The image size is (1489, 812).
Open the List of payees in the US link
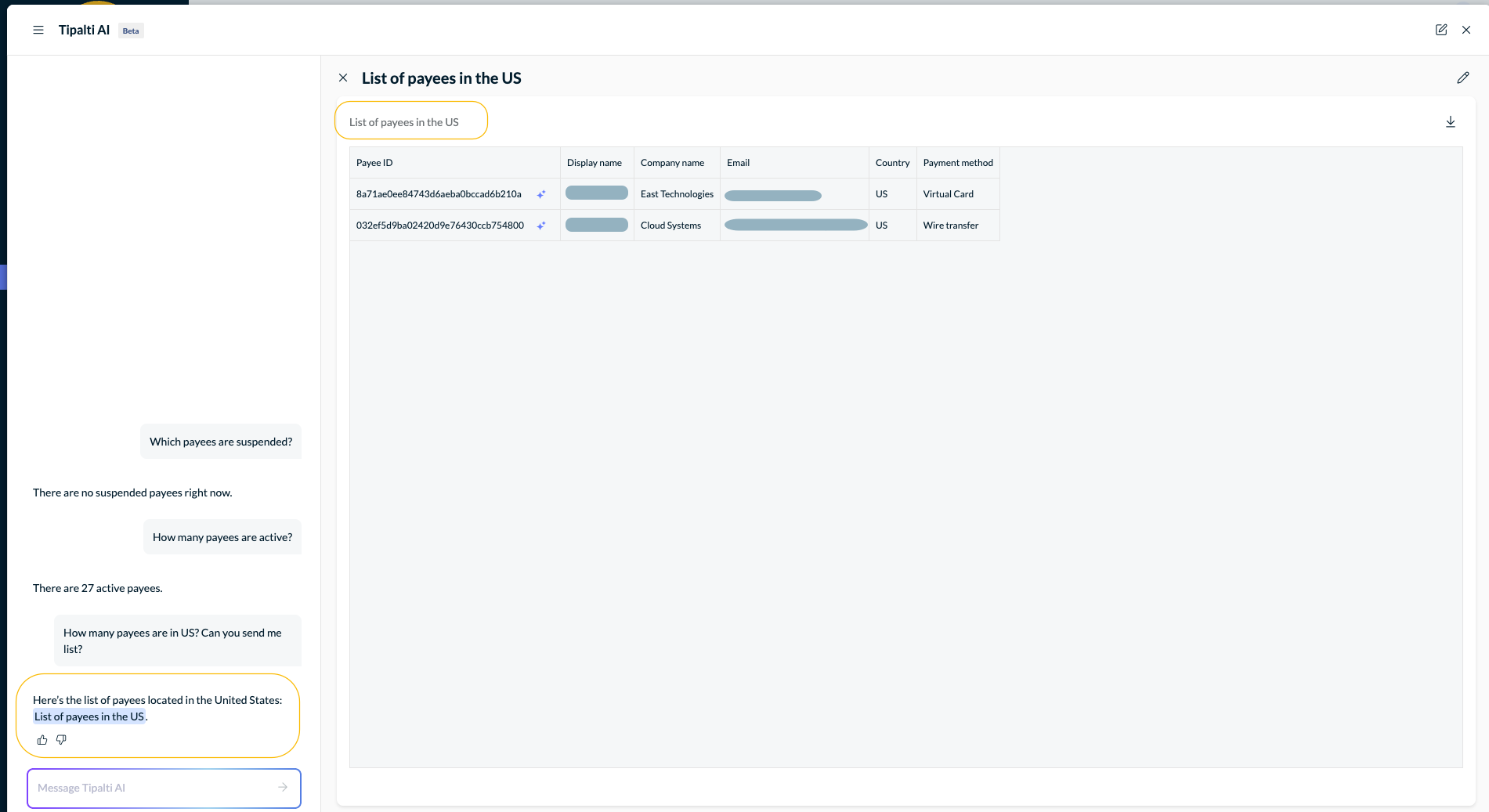[x=89, y=716]
